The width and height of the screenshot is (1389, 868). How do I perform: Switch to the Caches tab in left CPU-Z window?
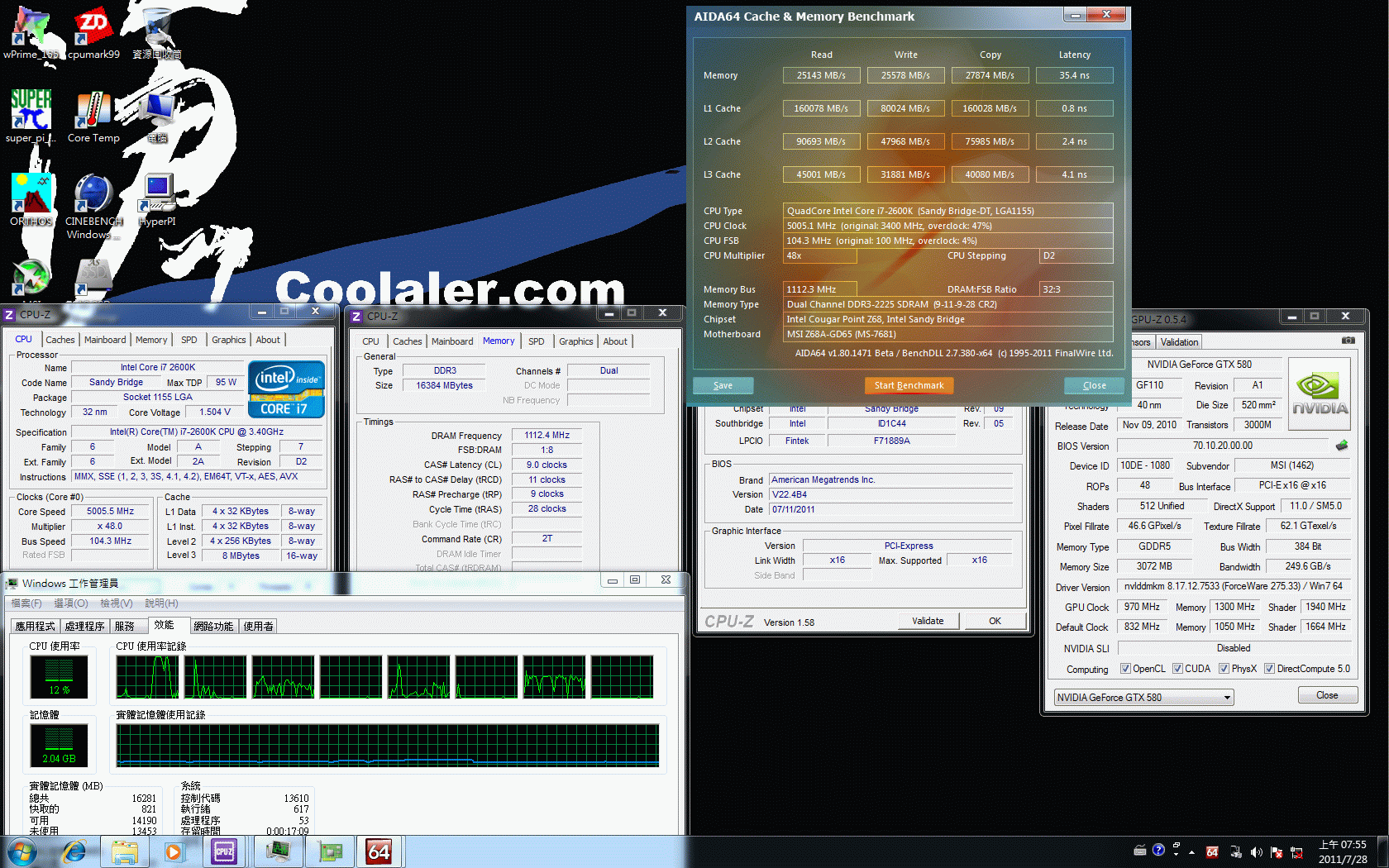[x=60, y=340]
